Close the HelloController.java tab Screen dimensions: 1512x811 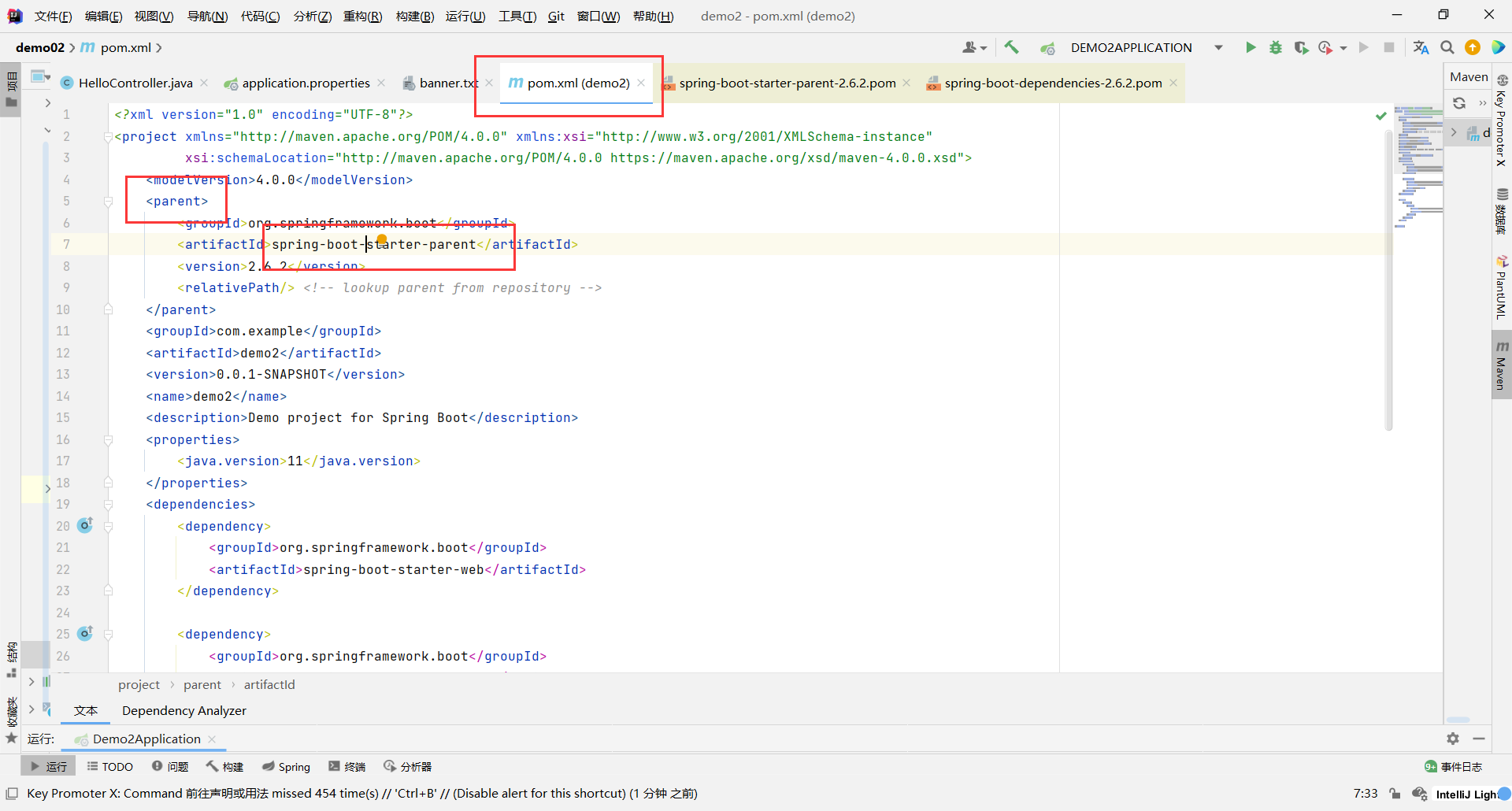point(204,83)
